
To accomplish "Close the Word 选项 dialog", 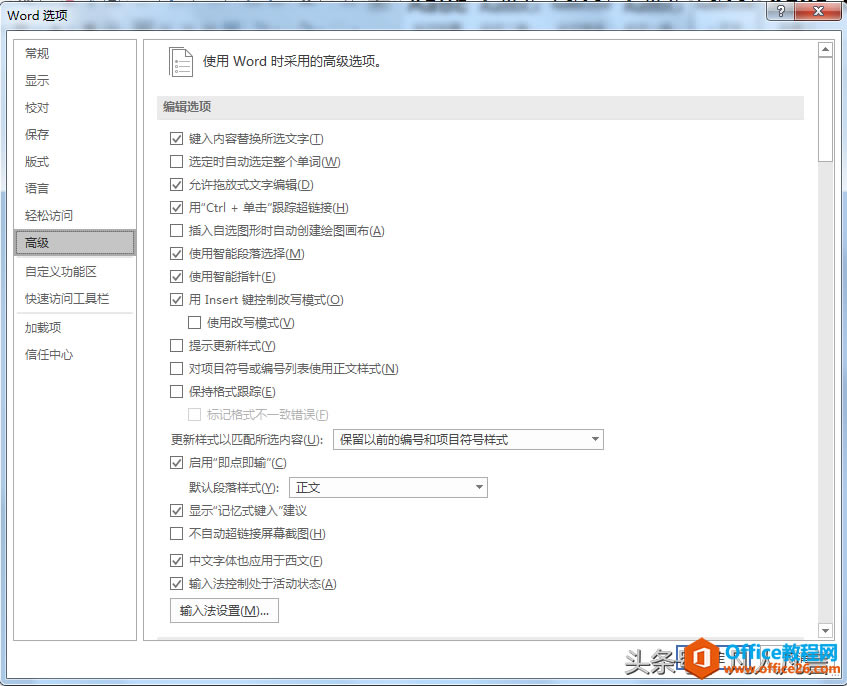I will click(x=819, y=11).
